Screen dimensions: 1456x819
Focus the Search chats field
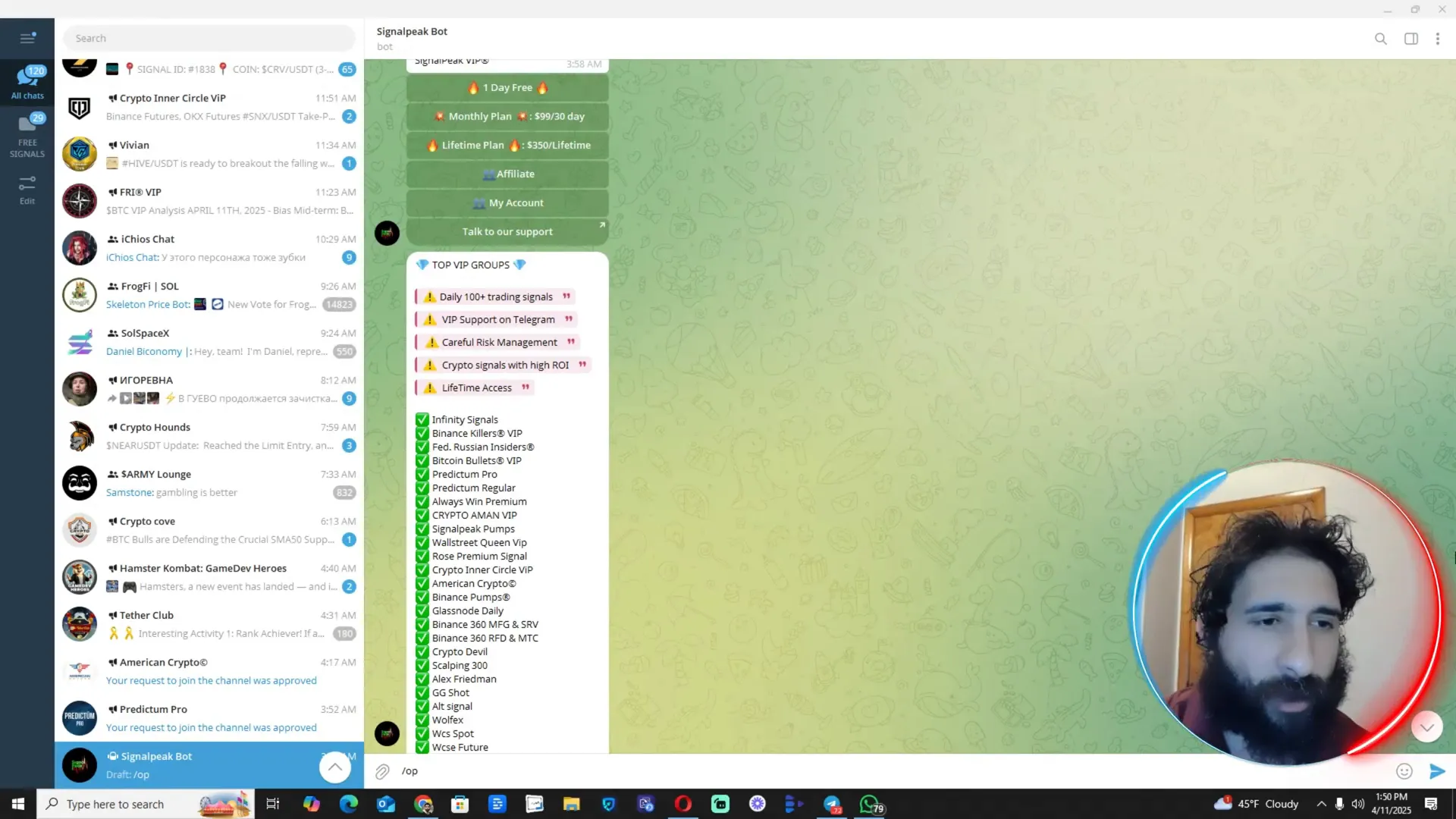coord(209,38)
